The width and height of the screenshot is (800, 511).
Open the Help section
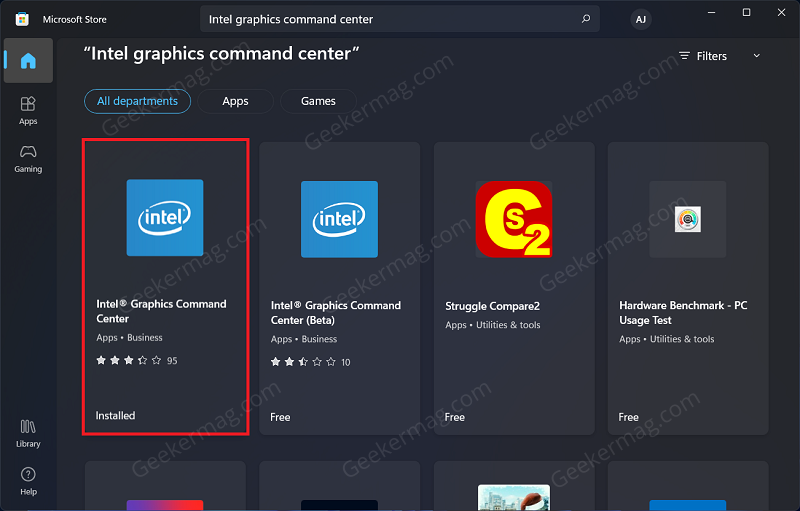tap(28, 481)
